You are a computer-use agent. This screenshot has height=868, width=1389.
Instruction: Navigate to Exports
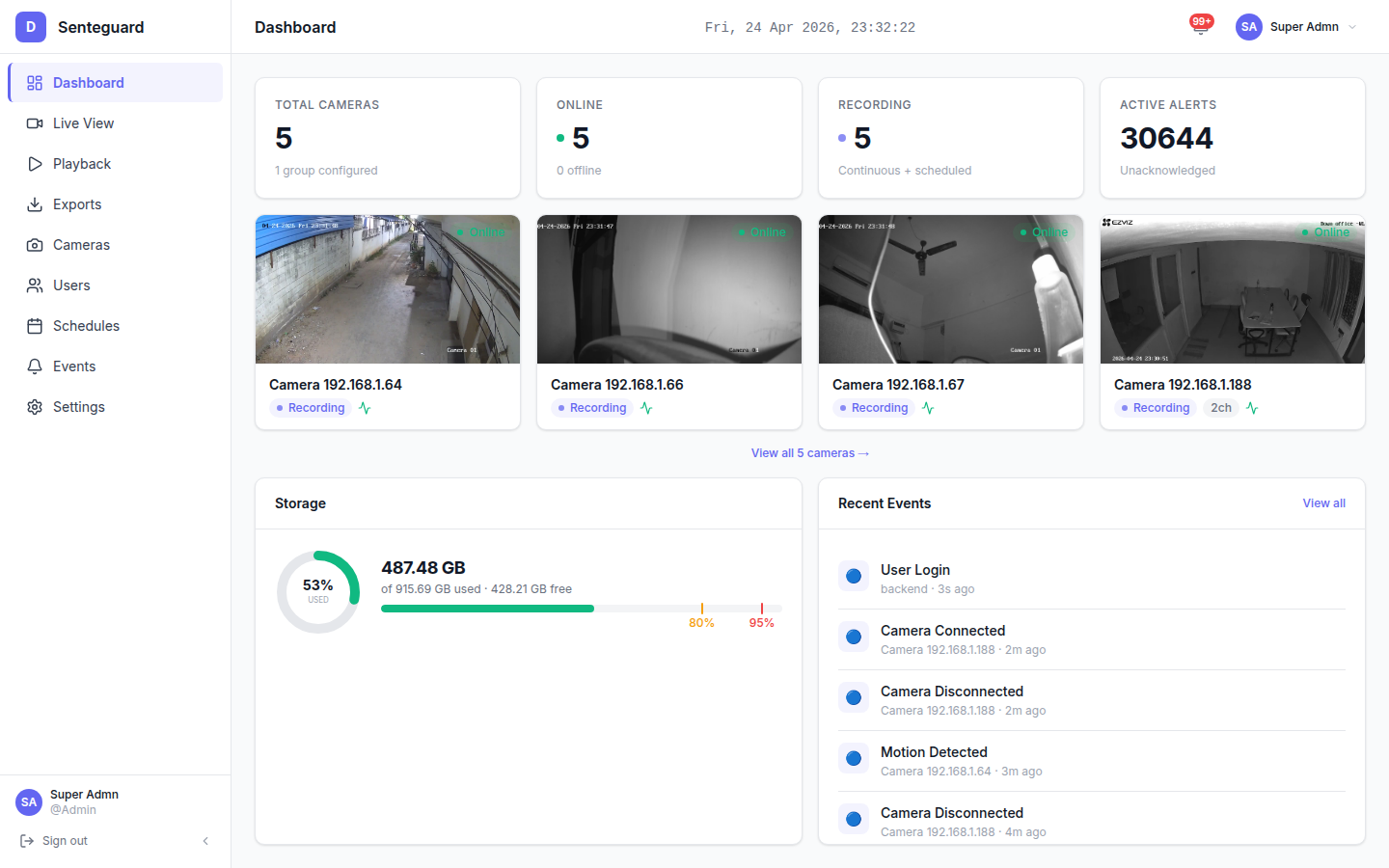116,204
